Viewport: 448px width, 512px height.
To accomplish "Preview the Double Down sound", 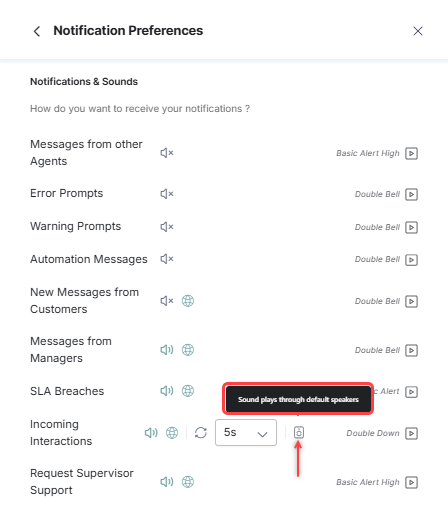I will point(411,433).
